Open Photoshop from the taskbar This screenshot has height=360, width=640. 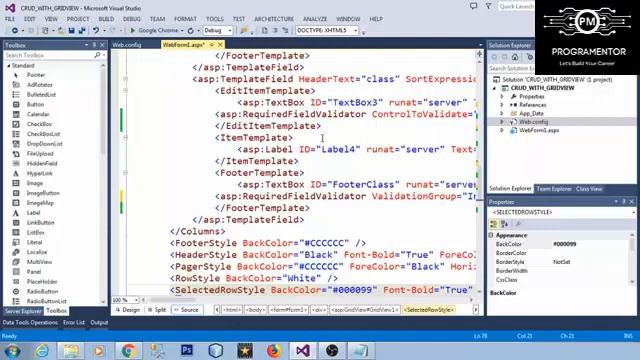(x=187, y=351)
